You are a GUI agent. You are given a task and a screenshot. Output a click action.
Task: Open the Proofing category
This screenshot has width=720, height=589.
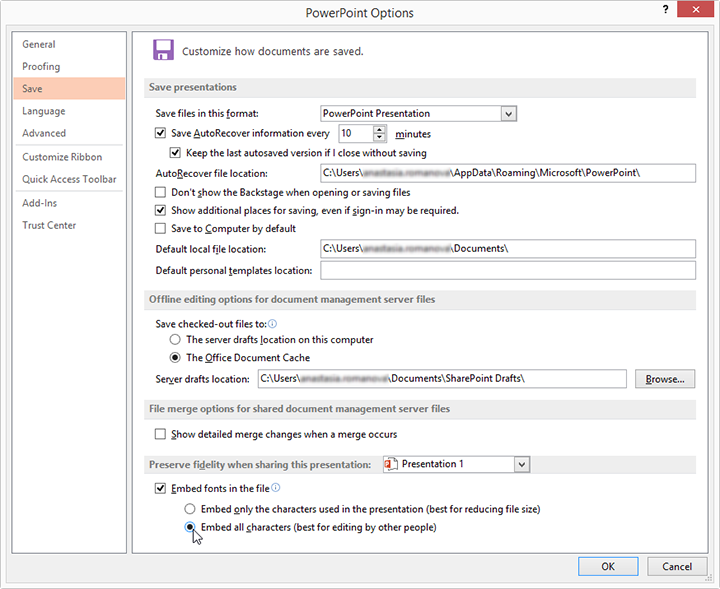[41, 67]
